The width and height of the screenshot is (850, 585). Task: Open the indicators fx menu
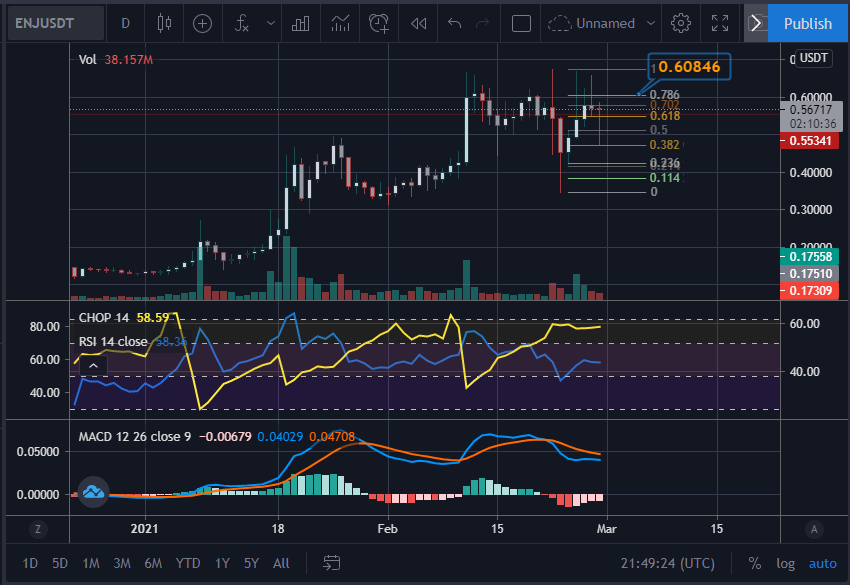click(242, 23)
